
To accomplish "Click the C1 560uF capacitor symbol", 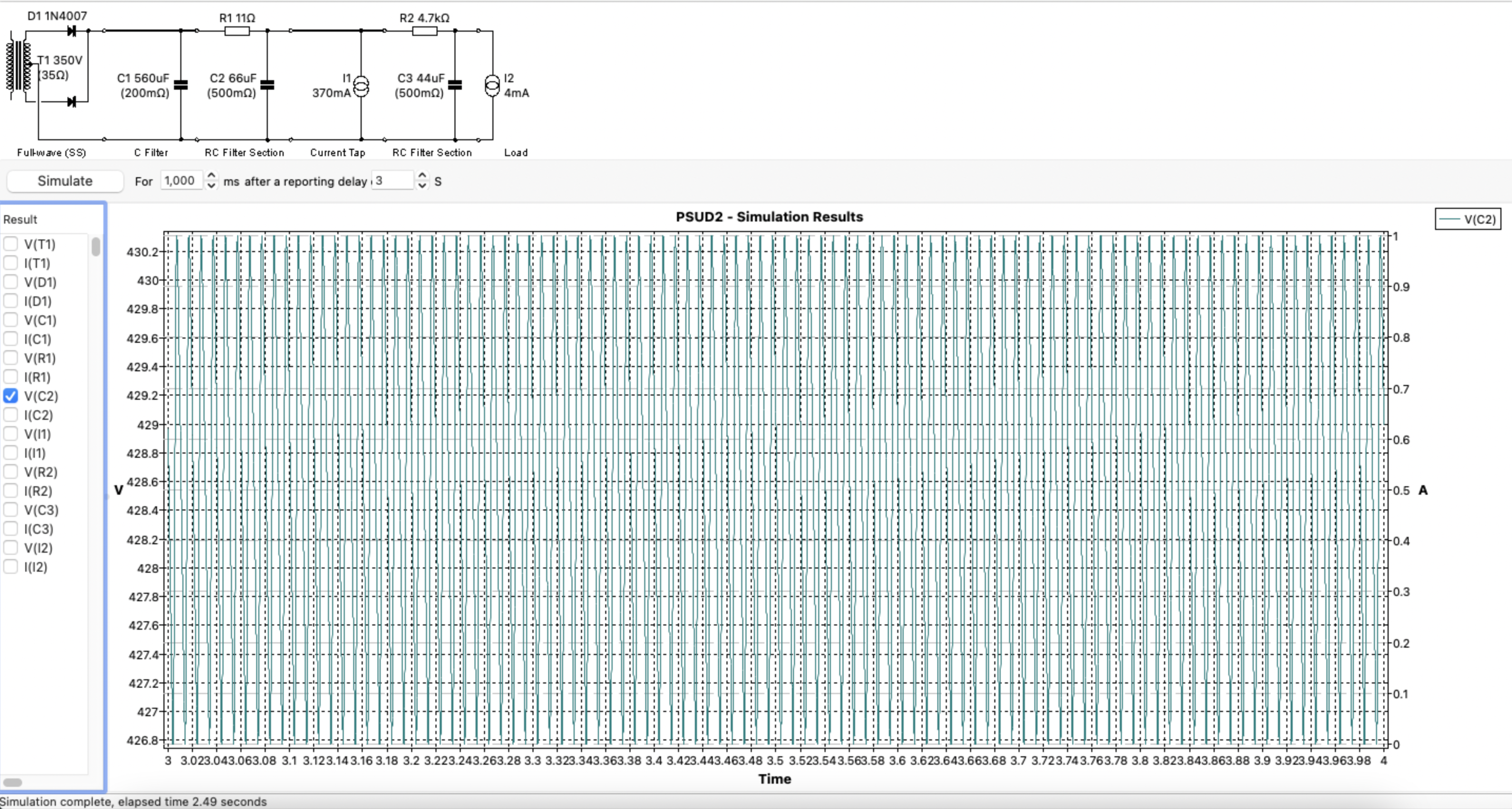I will point(181,85).
